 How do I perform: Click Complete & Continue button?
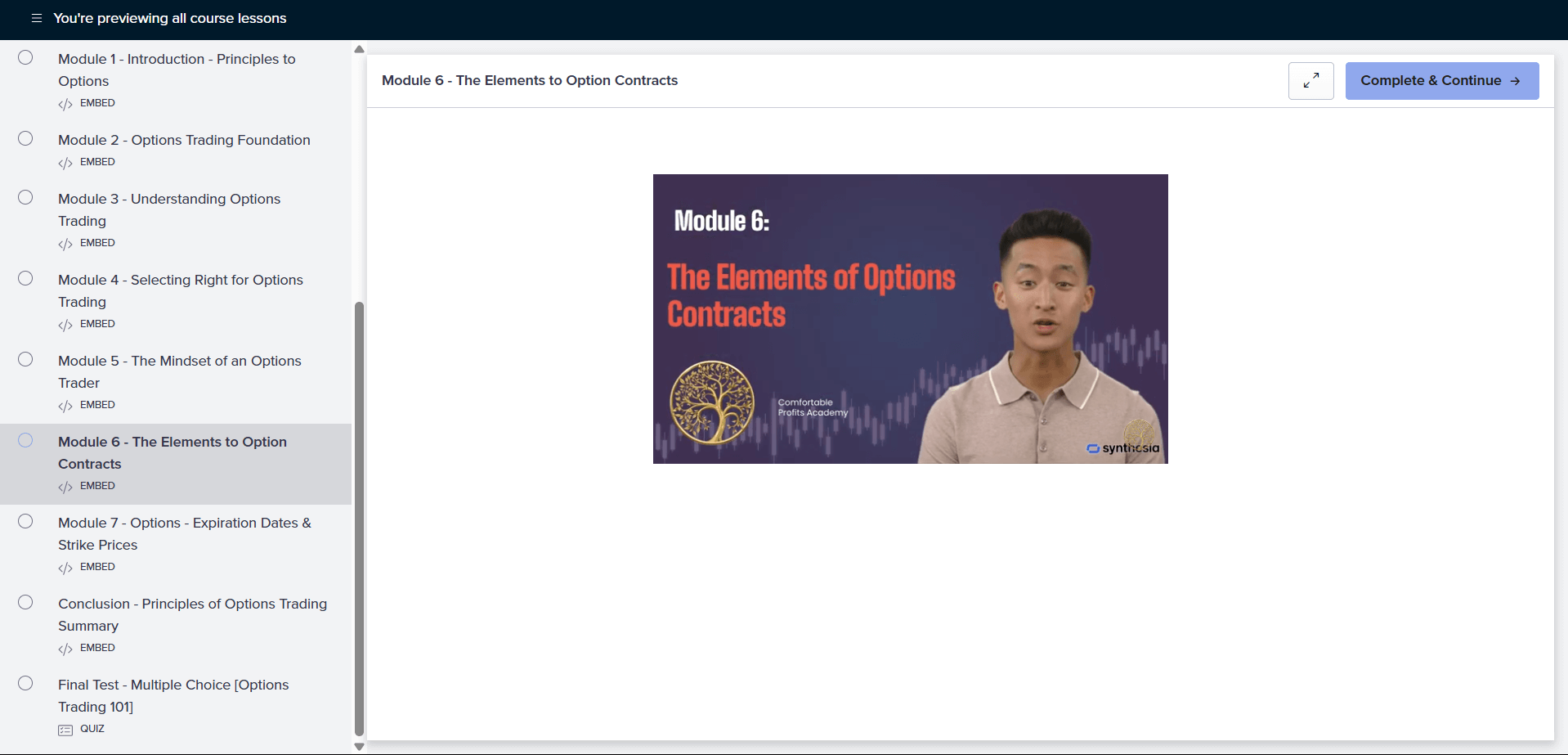coord(1442,81)
